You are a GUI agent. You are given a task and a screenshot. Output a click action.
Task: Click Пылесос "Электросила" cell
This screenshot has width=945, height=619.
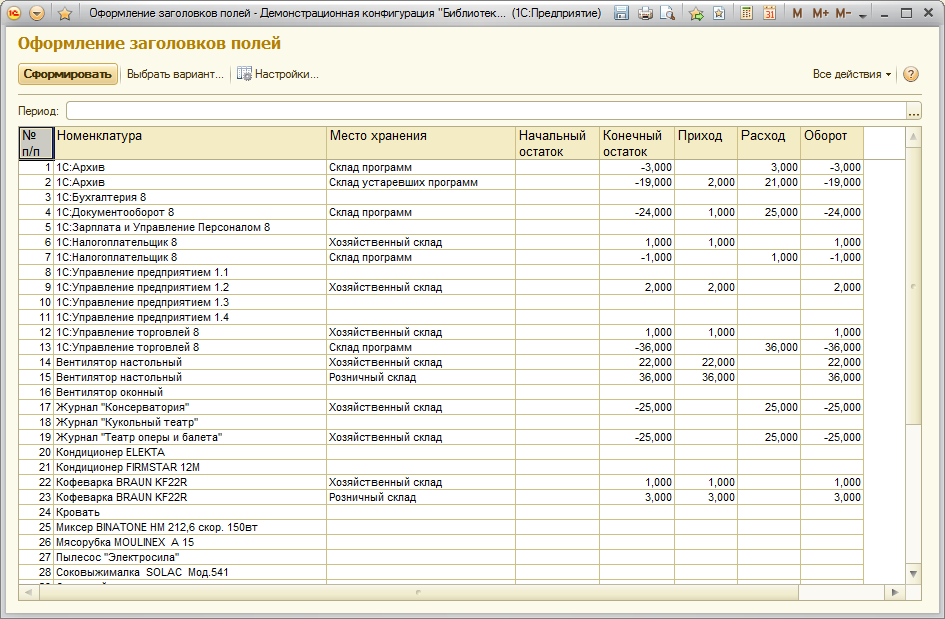click(x=190, y=558)
